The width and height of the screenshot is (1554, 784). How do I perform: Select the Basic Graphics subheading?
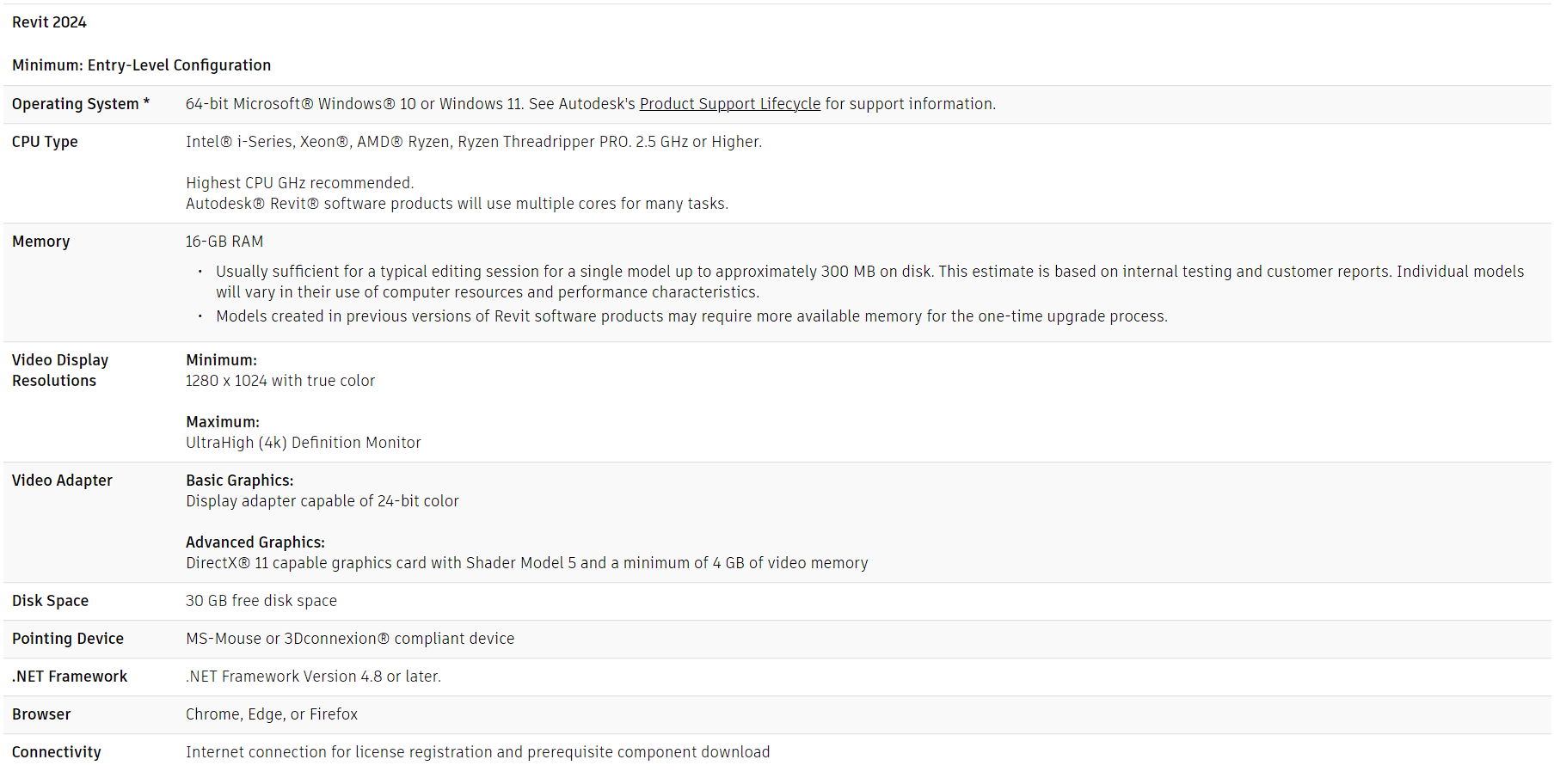click(240, 481)
